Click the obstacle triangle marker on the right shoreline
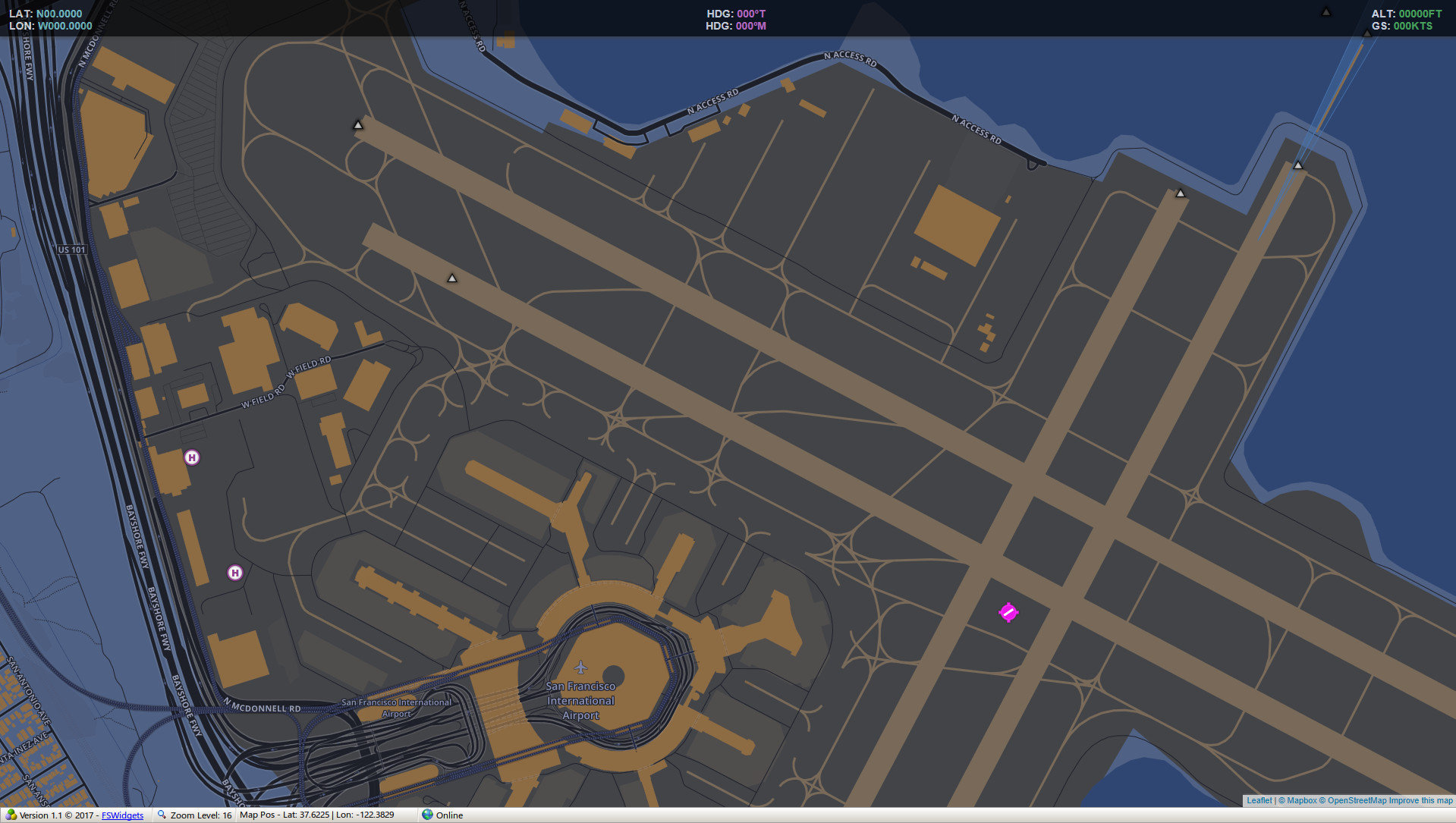Viewport: 1456px width, 823px height. tap(1299, 164)
